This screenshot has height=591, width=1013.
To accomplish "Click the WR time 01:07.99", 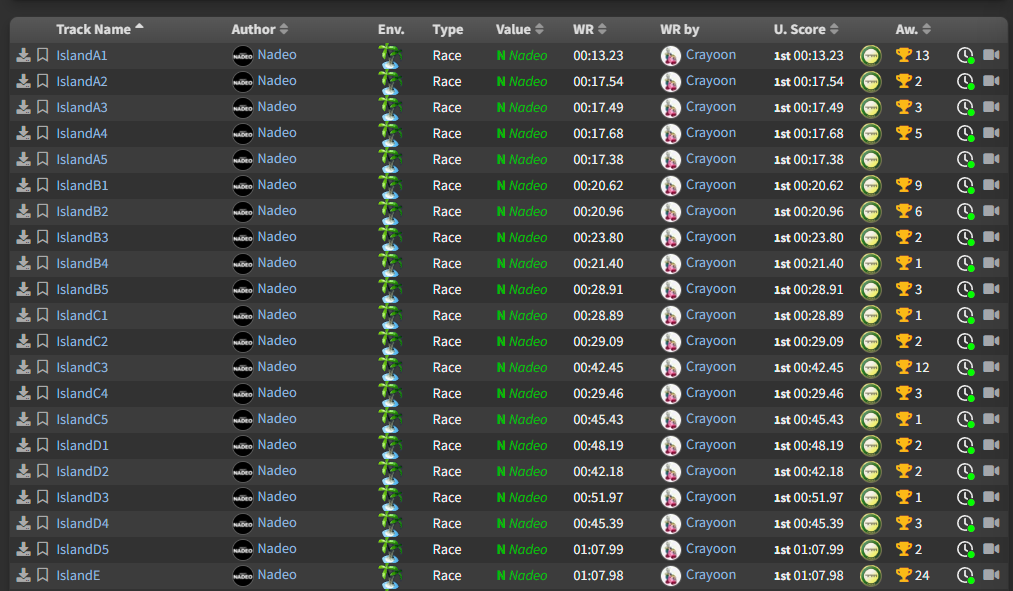I will [598, 550].
